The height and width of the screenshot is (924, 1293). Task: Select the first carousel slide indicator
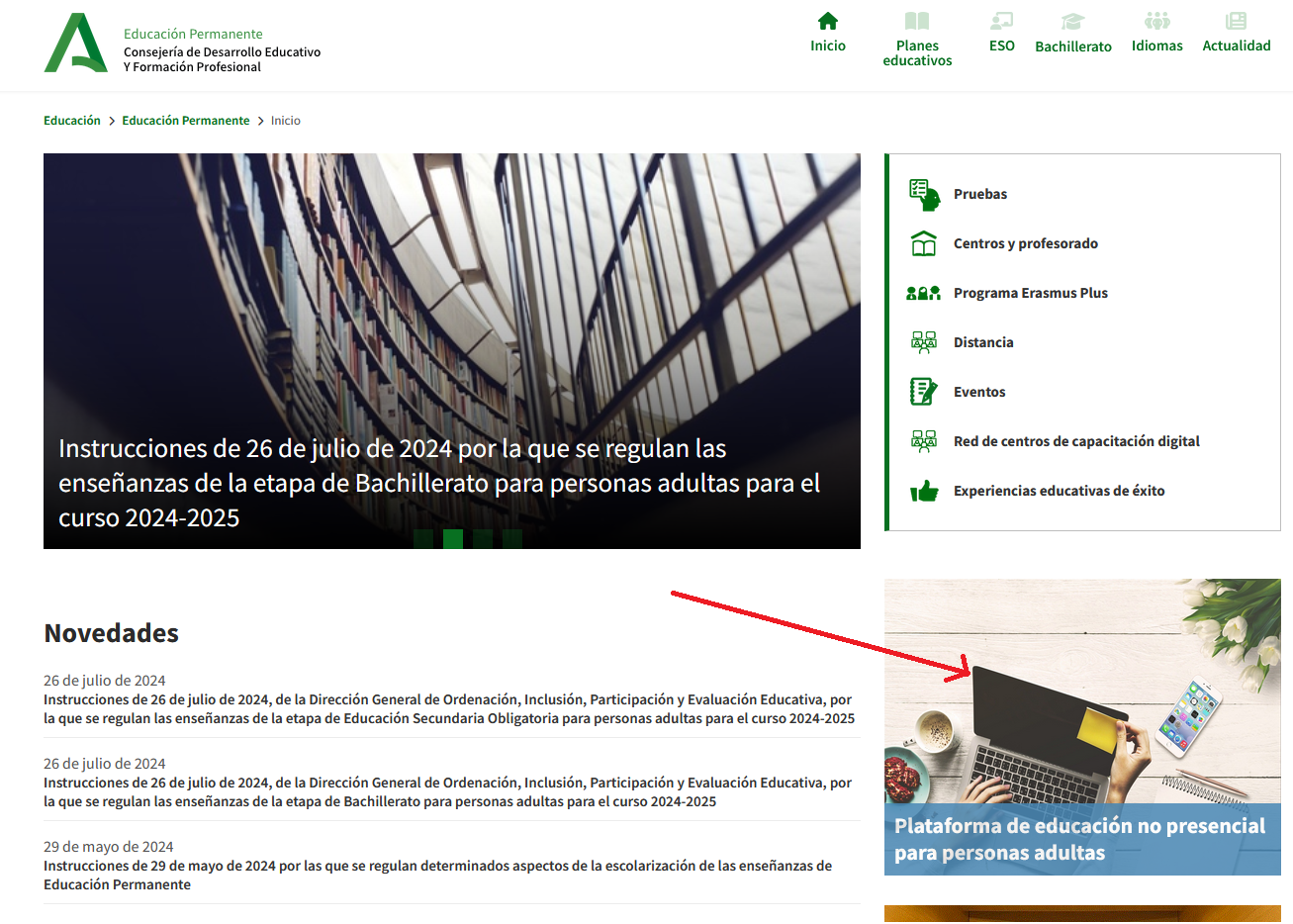point(423,539)
